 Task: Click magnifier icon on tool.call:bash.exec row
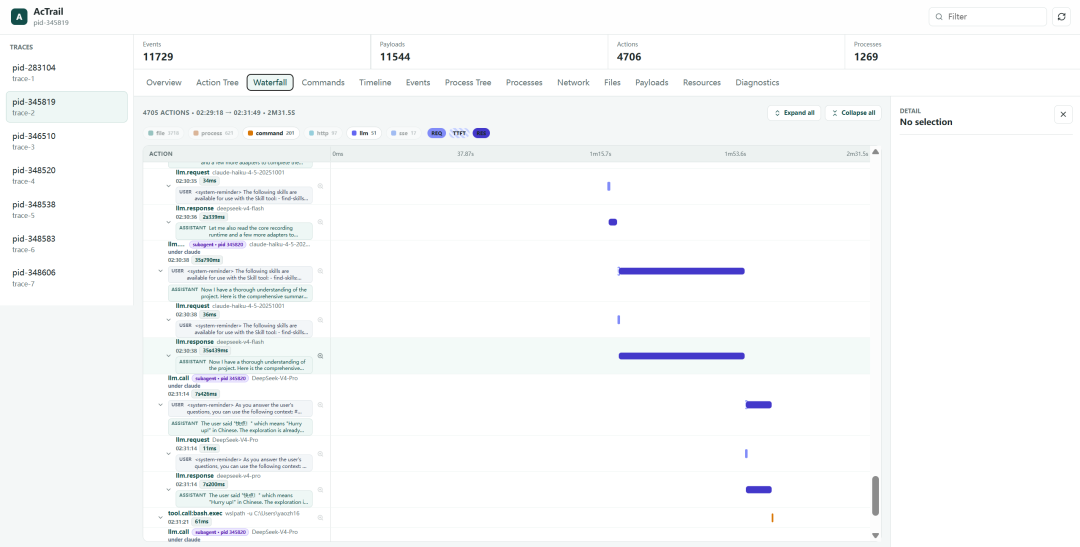pos(320,517)
